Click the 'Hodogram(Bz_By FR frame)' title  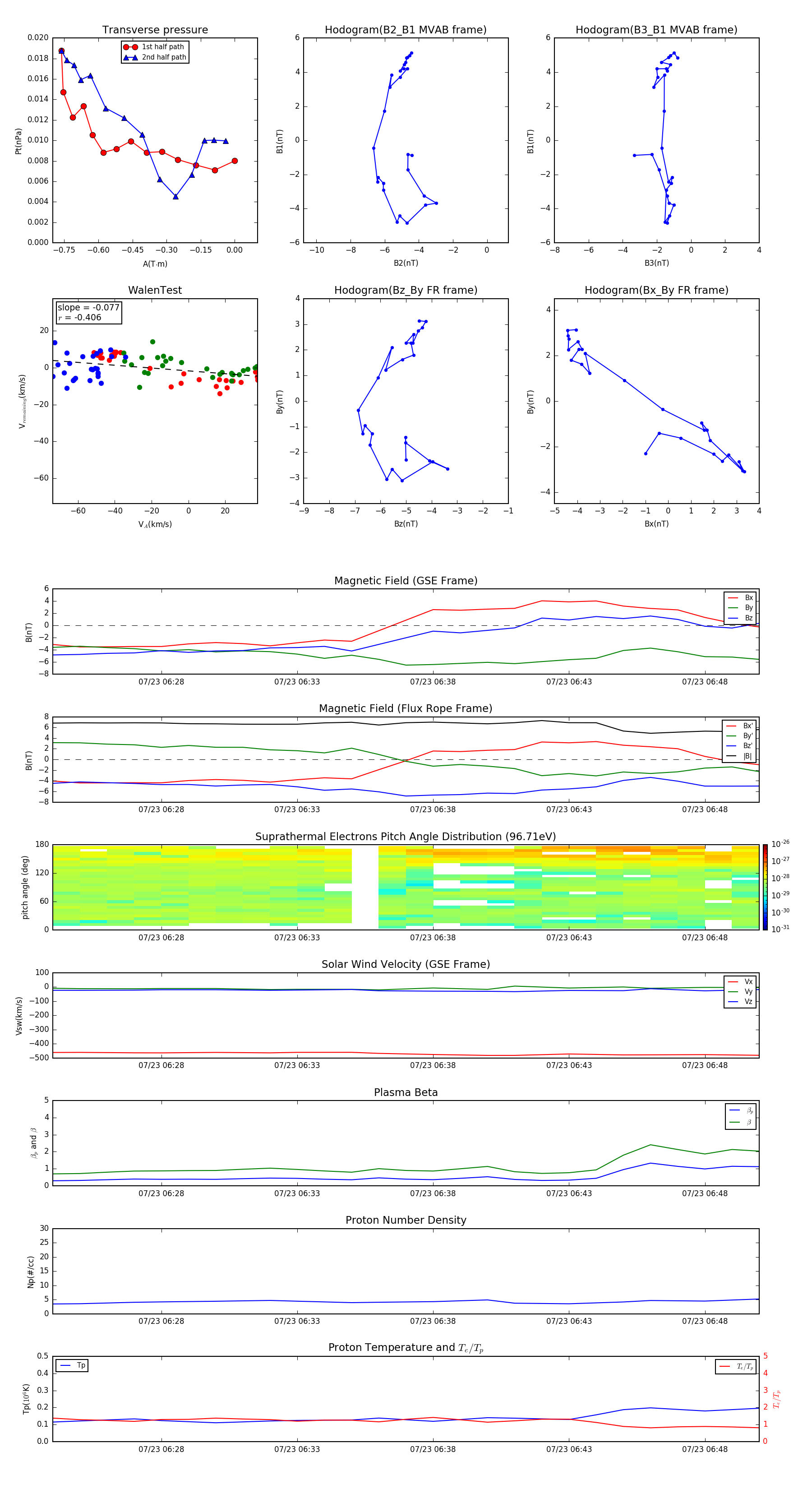coord(406,290)
